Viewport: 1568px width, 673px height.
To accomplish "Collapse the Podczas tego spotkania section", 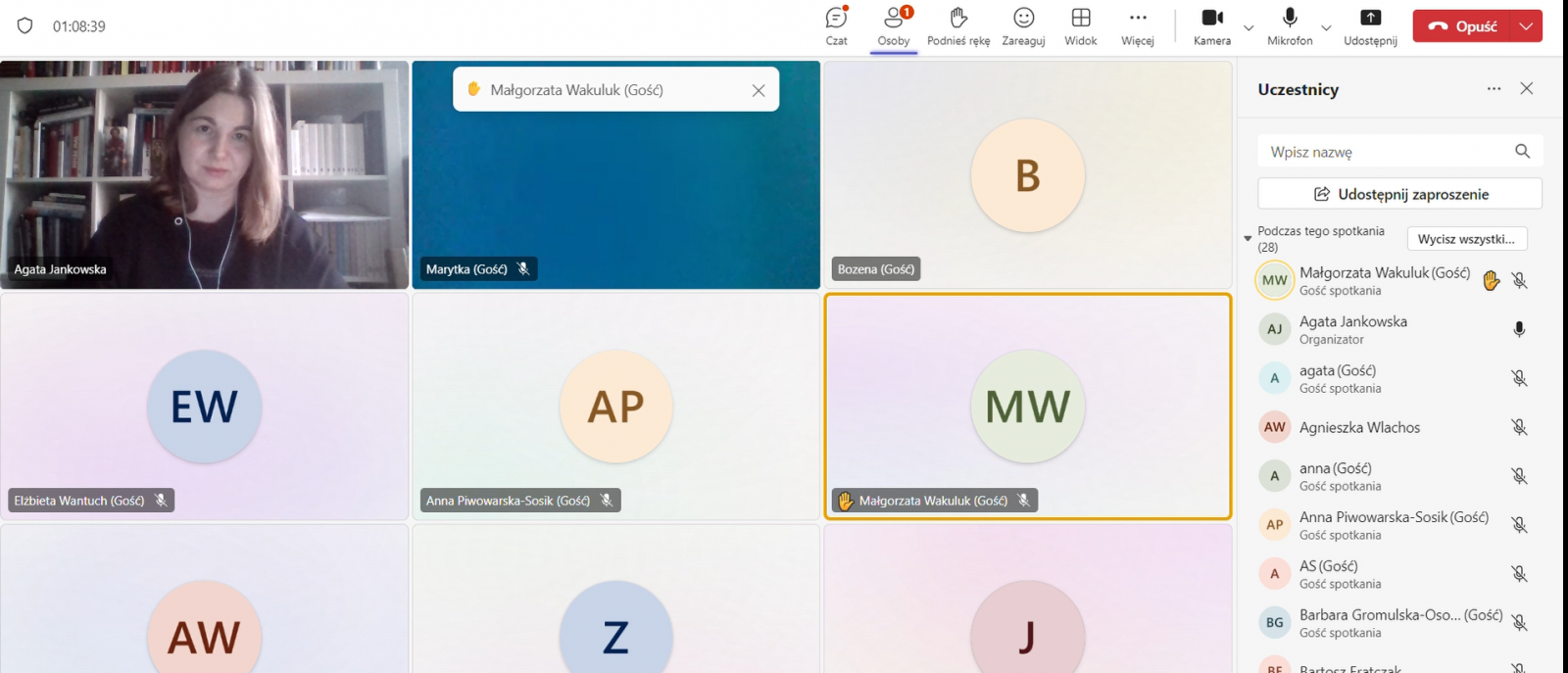I will click(1248, 238).
